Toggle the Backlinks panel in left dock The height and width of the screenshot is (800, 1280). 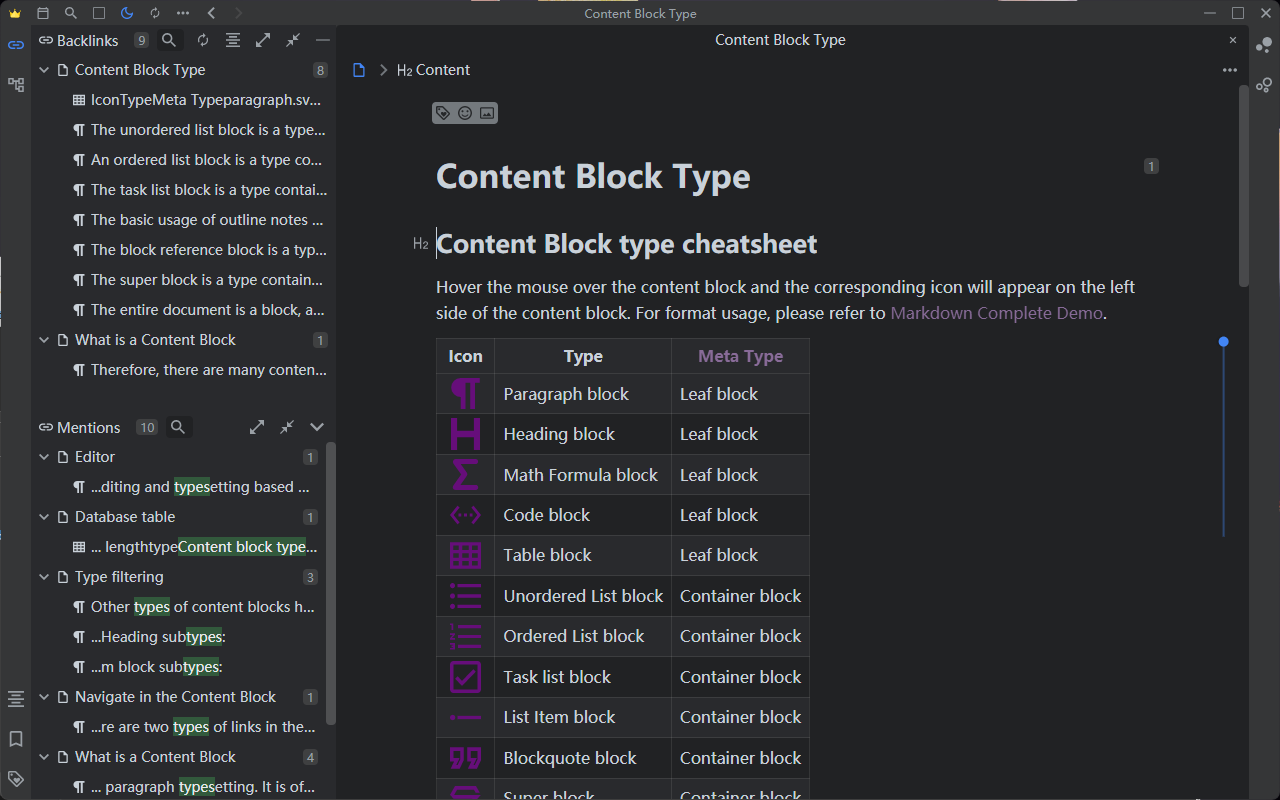[x=15, y=45]
